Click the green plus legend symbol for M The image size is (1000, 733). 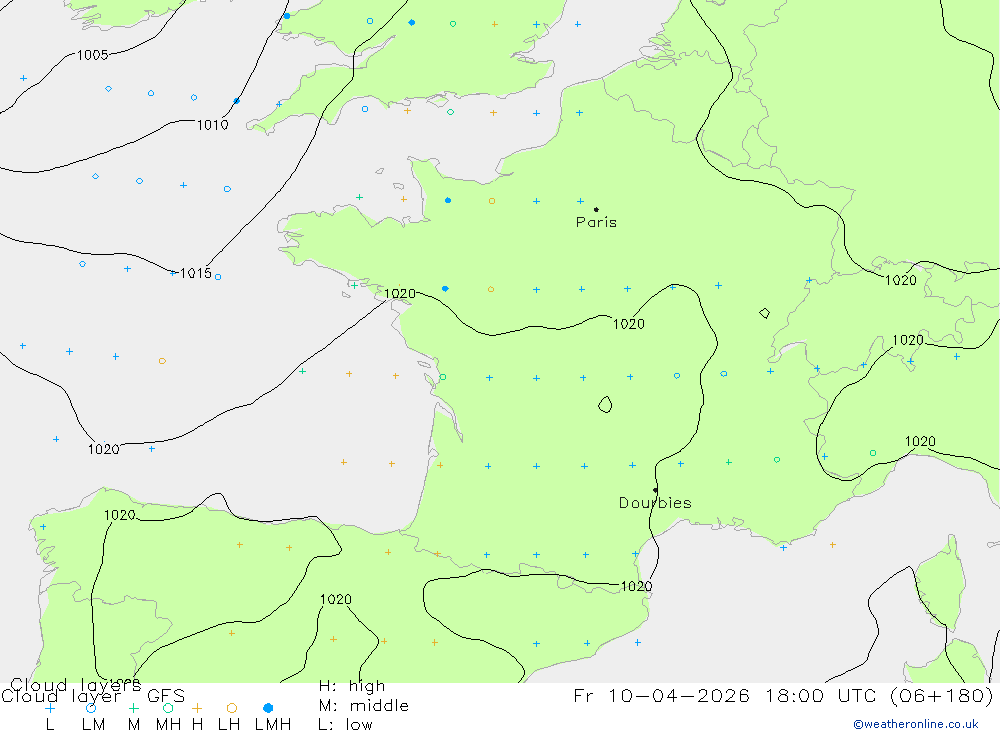tap(133, 708)
